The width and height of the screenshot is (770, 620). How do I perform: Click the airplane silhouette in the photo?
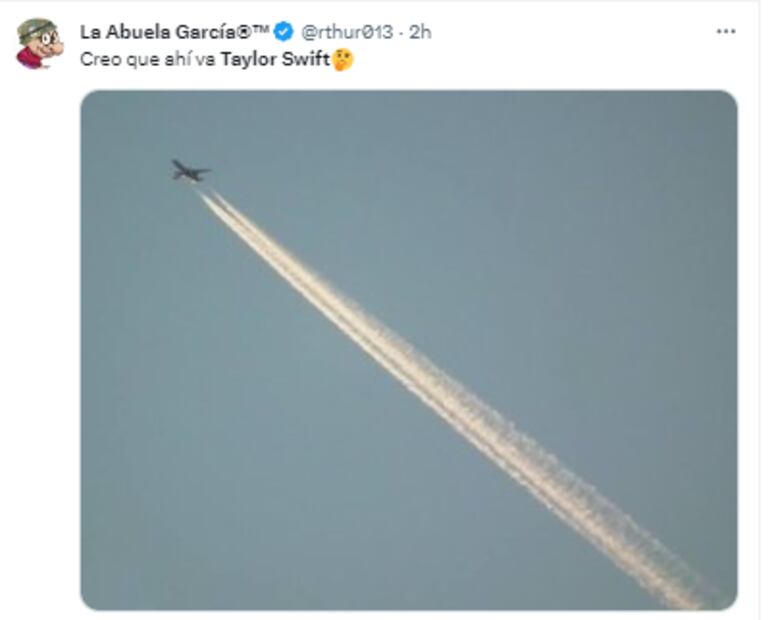[x=190, y=170]
